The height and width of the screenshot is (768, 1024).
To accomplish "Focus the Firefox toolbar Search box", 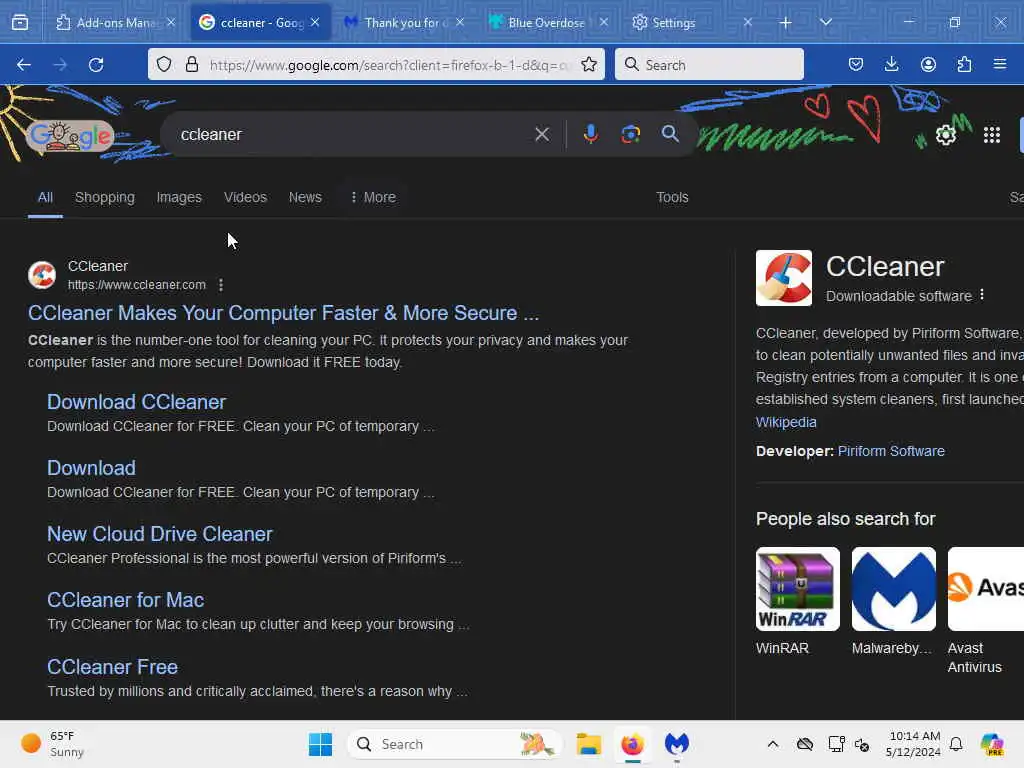I will point(709,65).
